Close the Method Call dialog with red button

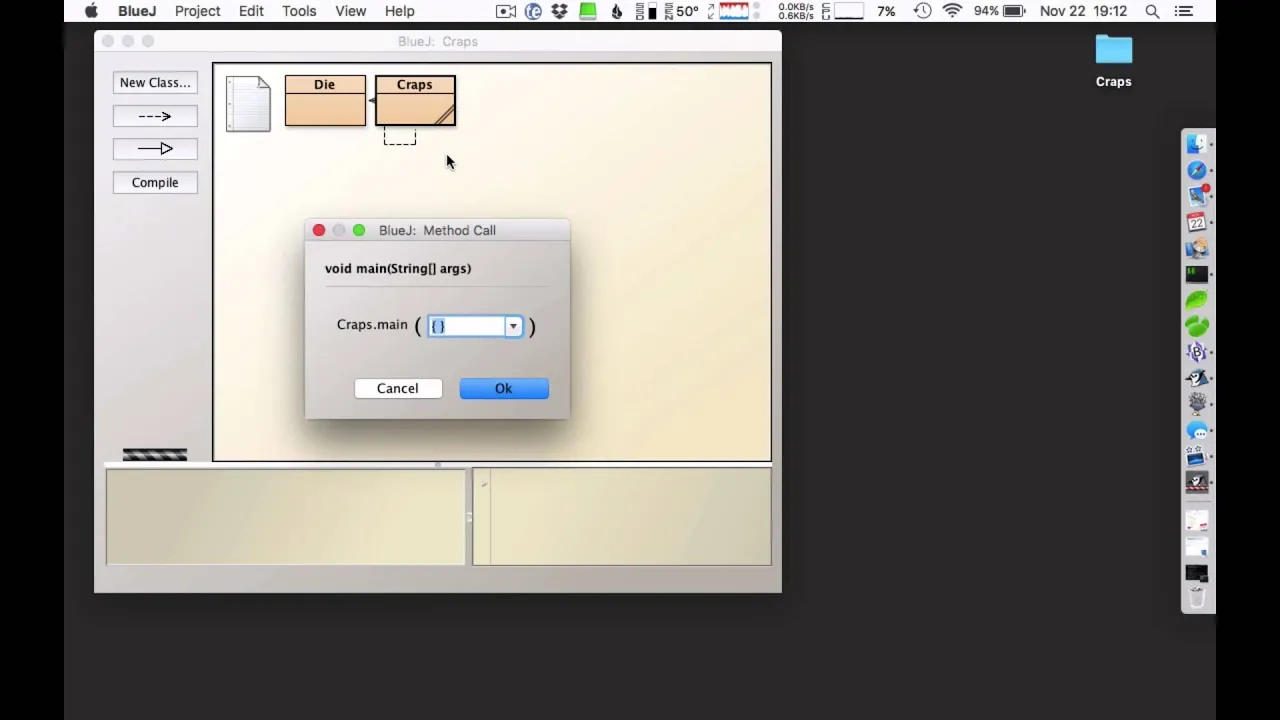coord(319,230)
